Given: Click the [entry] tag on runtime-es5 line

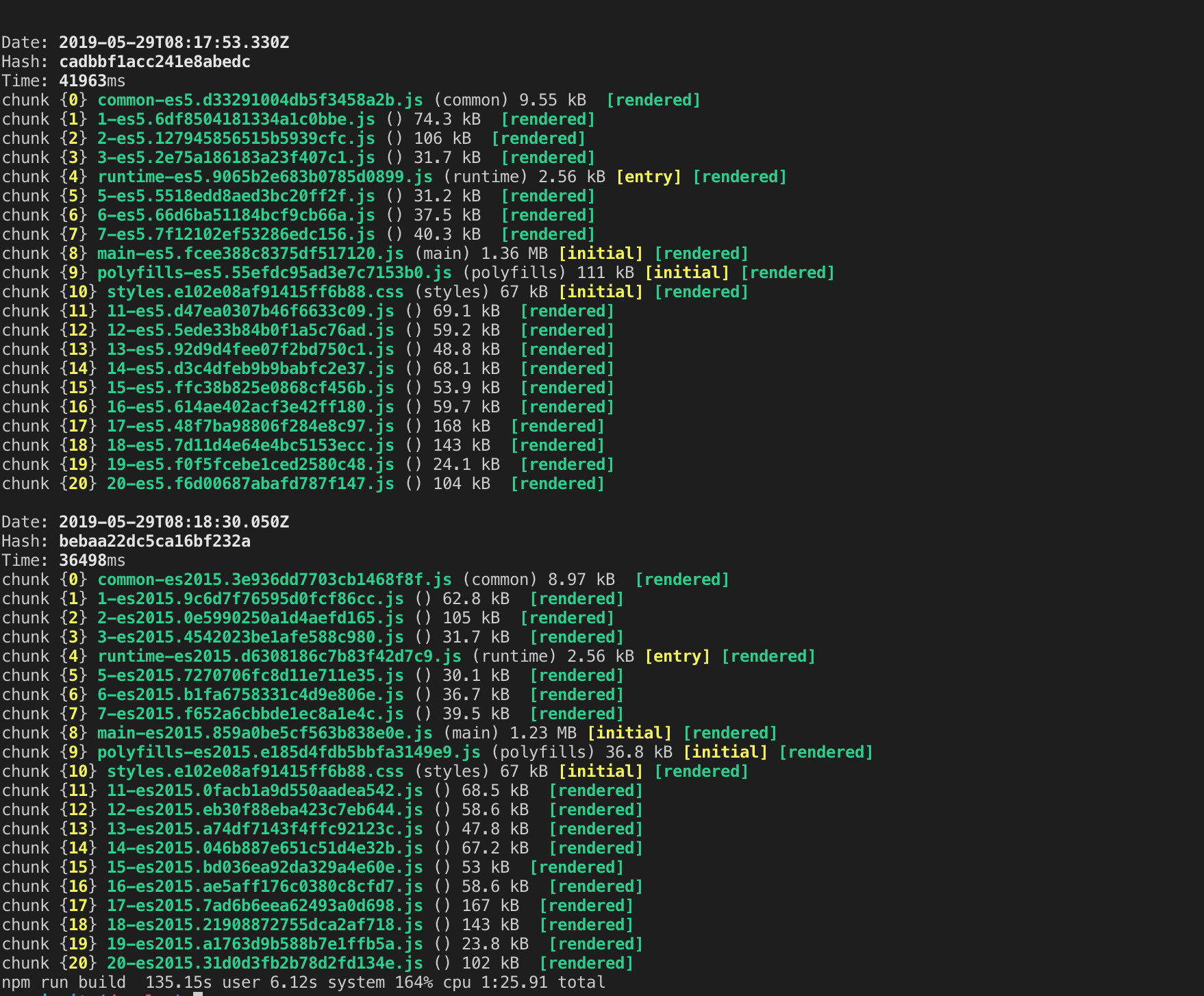Looking at the screenshot, I should [649, 177].
